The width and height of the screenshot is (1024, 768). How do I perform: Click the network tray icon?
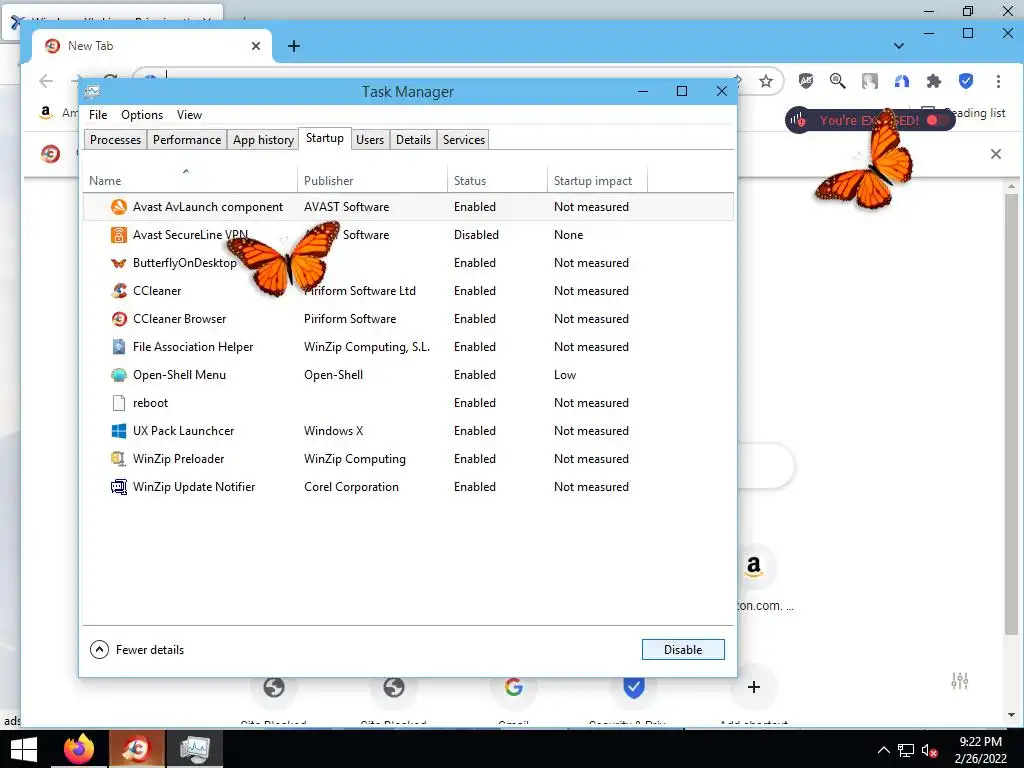click(906, 751)
